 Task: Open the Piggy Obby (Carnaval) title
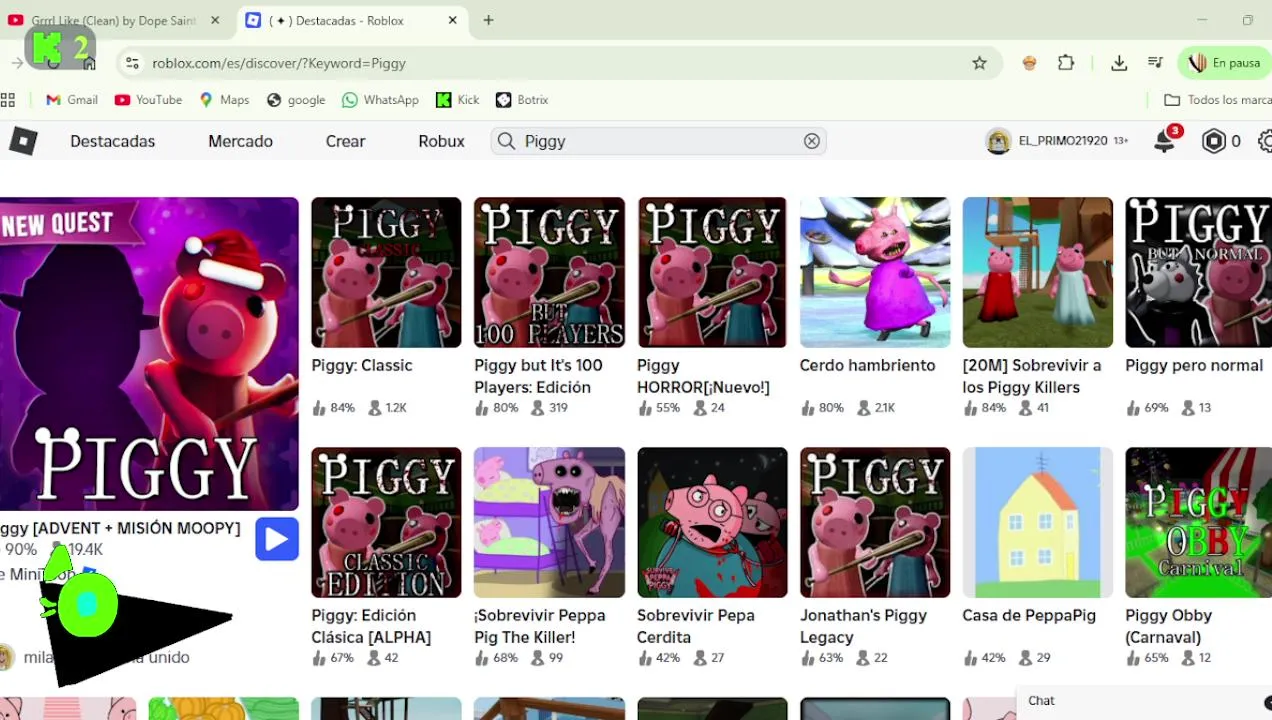(1168, 626)
